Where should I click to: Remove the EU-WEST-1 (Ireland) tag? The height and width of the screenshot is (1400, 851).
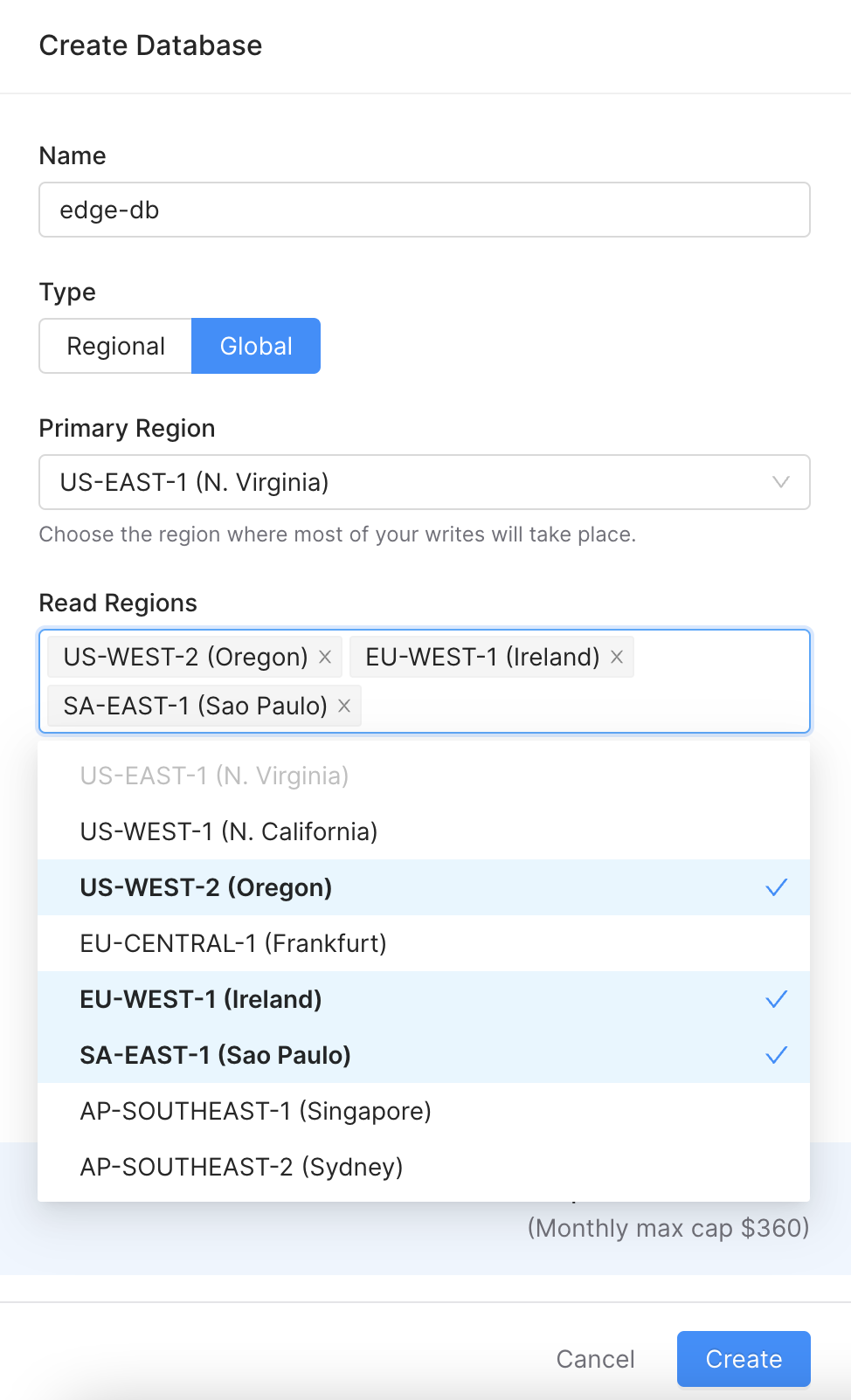617,657
